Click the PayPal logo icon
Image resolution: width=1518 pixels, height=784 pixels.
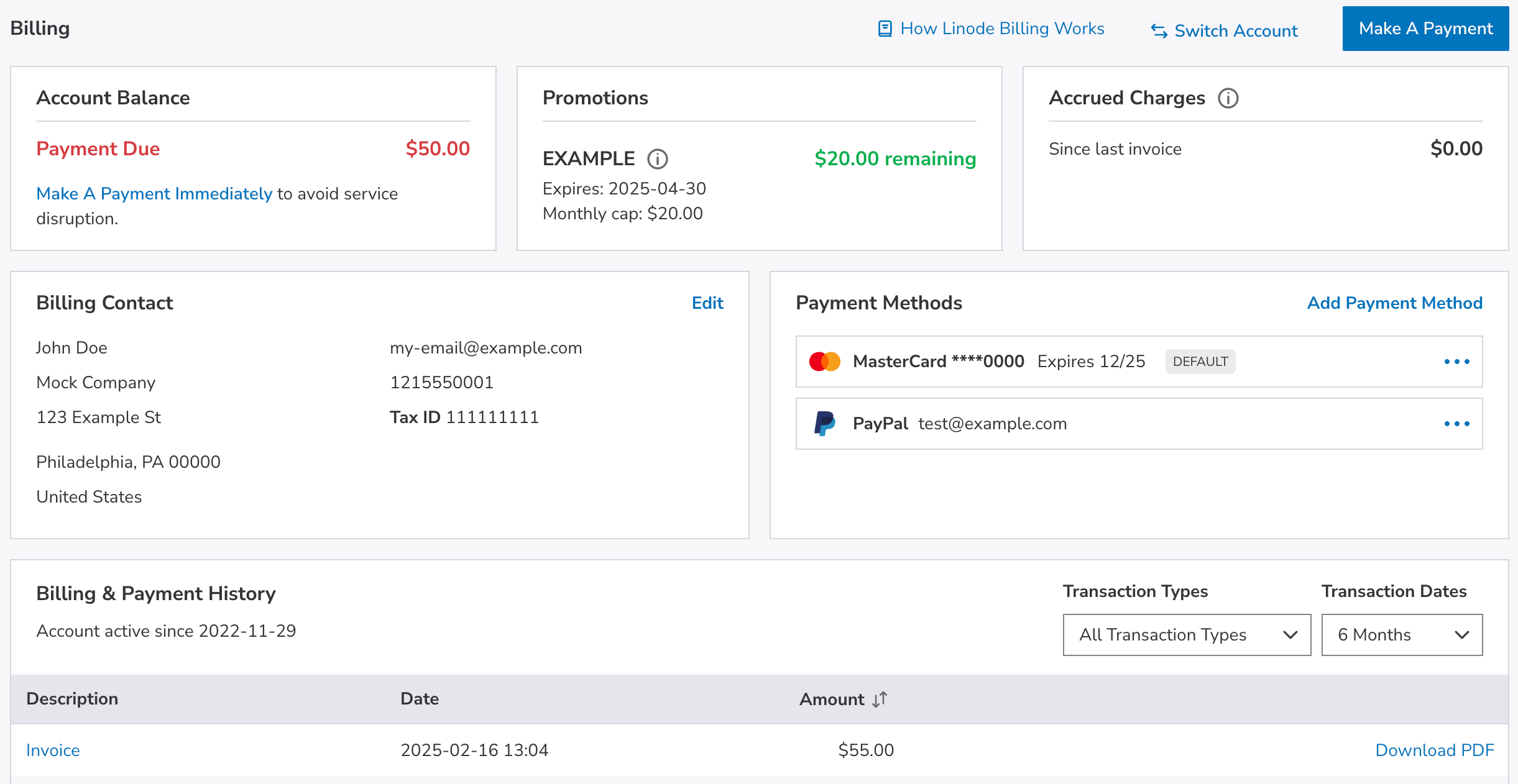824,424
